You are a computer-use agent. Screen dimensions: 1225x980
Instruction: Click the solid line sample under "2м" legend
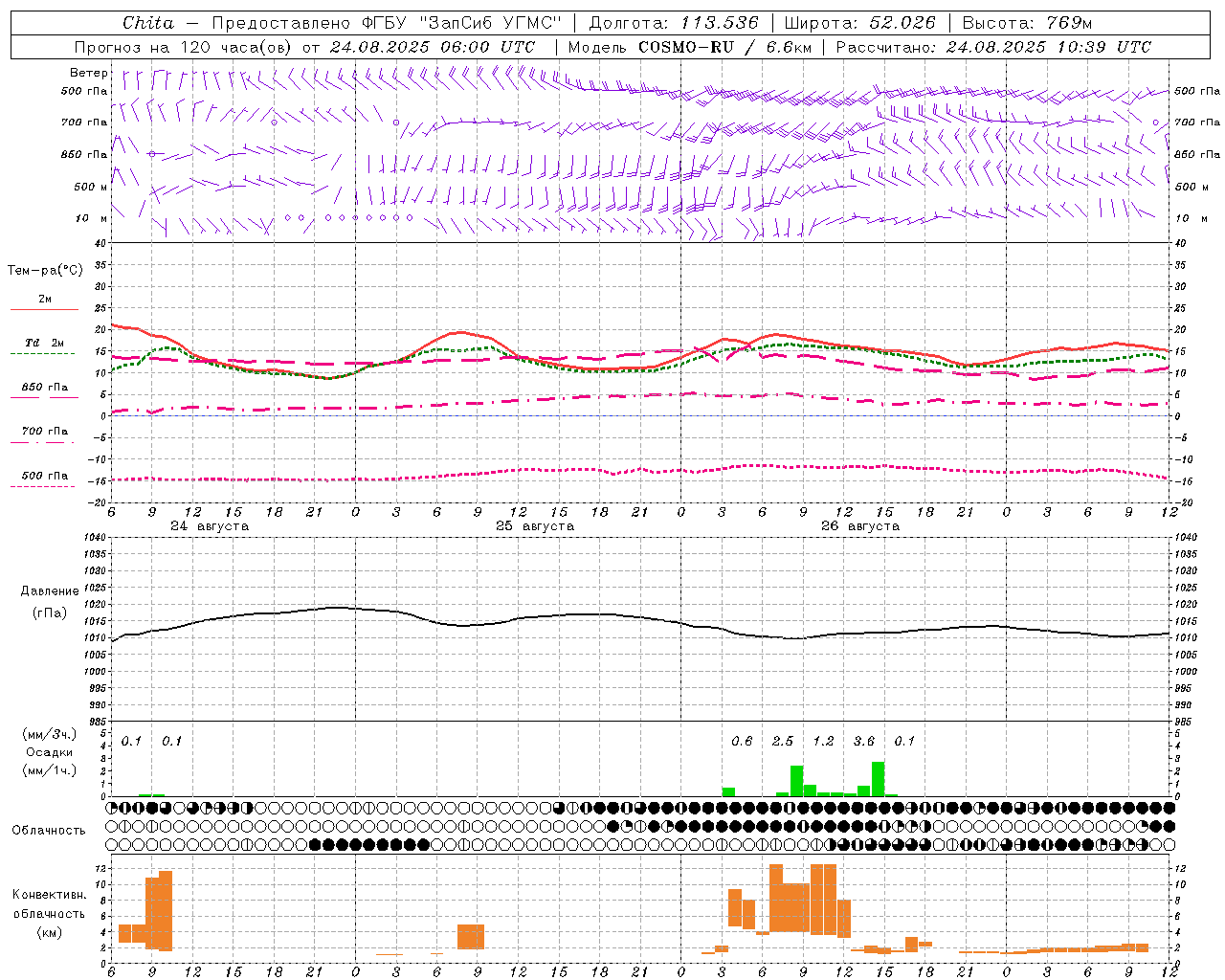click(44, 310)
